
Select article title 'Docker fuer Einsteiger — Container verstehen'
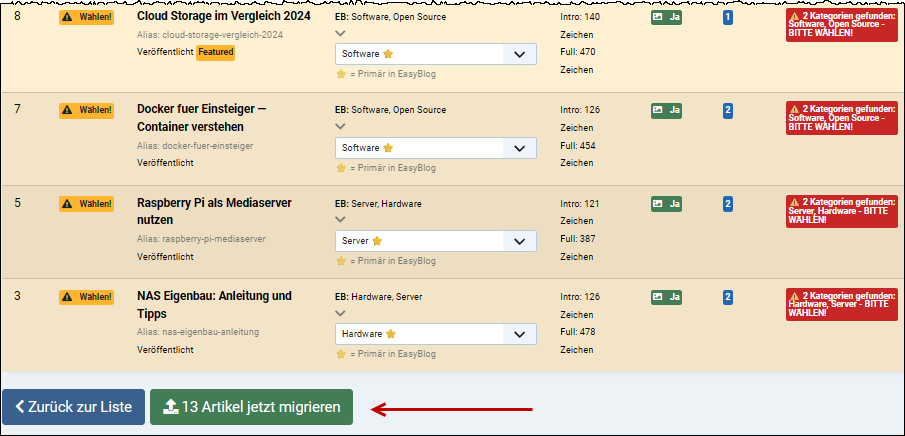pyautogui.click(x=201, y=118)
